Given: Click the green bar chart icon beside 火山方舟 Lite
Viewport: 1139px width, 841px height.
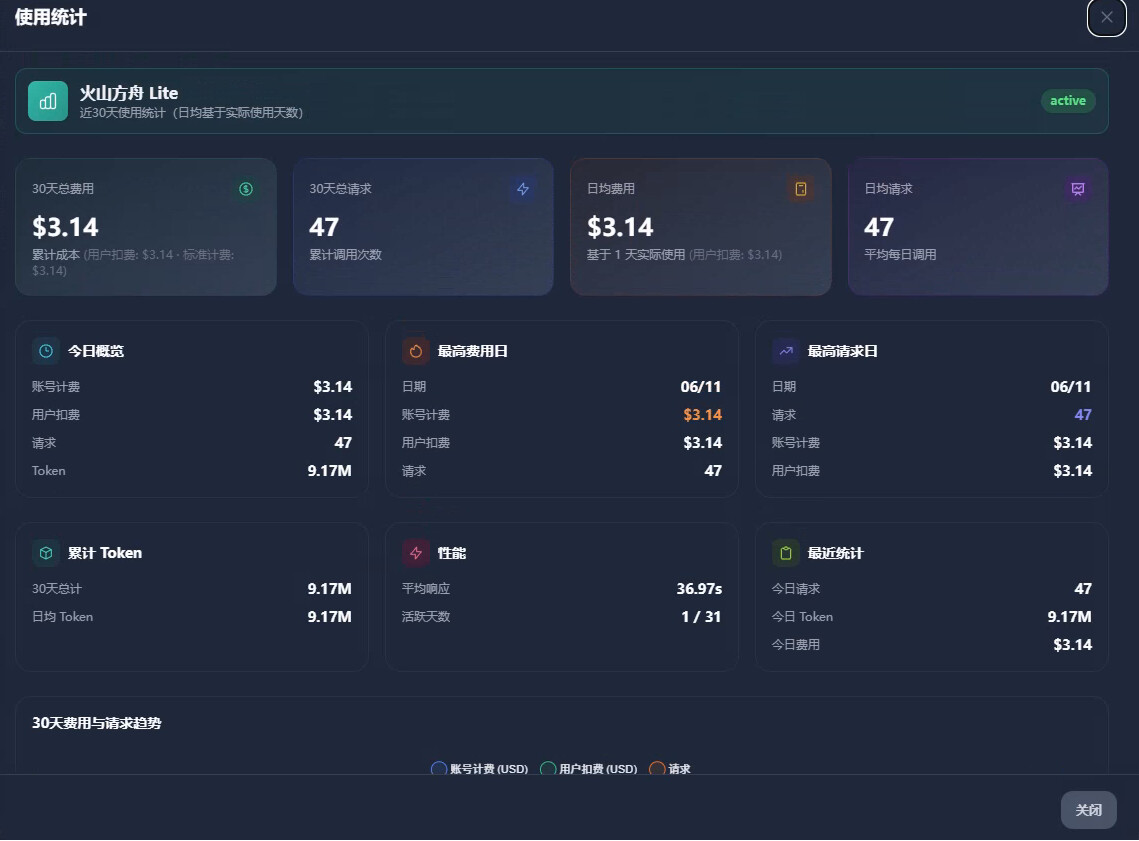Looking at the screenshot, I should point(48,101).
